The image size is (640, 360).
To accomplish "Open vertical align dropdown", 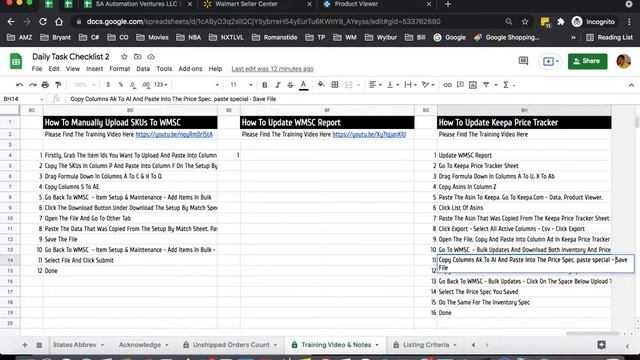I will (393, 84).
